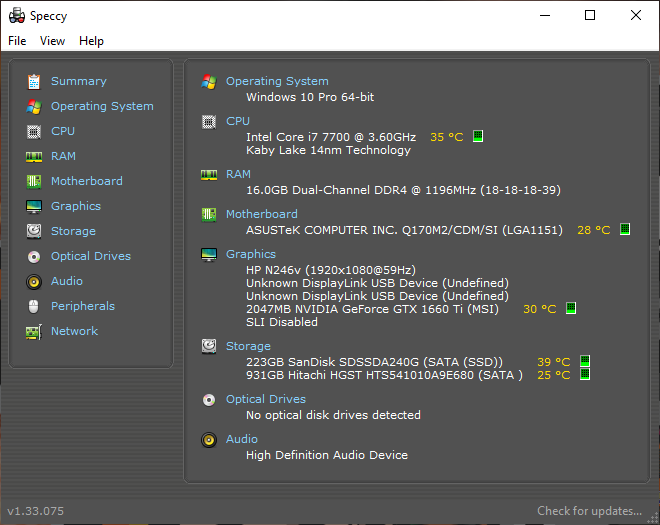Open the File menu

[17, 41]
